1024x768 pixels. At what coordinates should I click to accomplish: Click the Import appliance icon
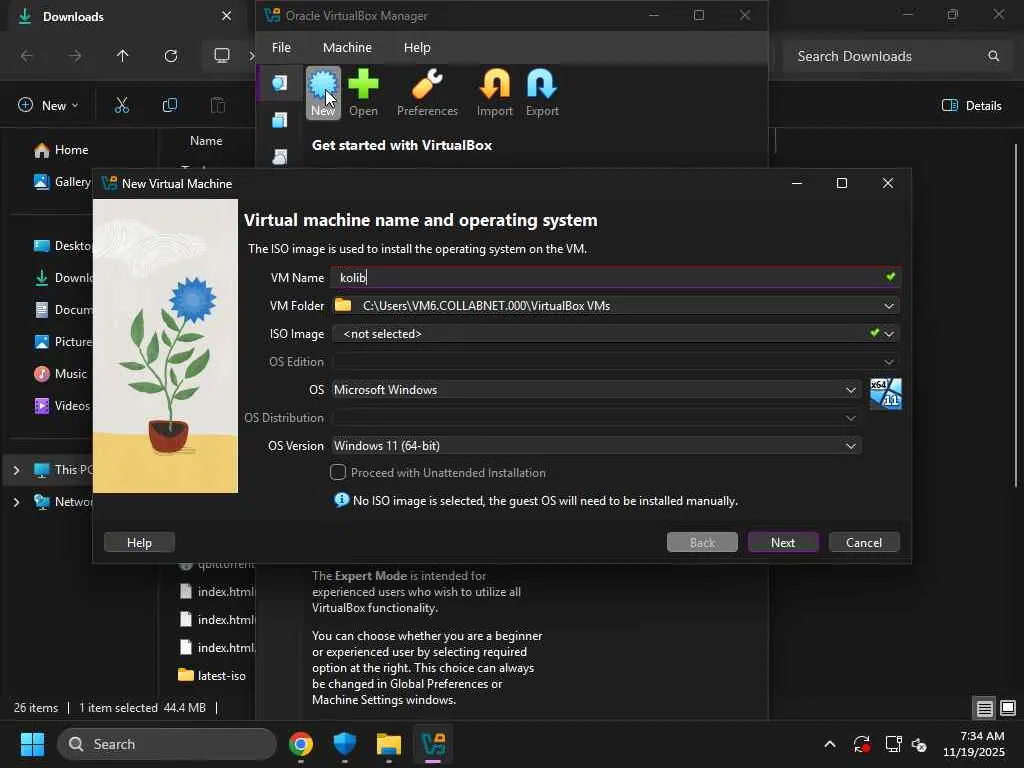coord(494,93)
